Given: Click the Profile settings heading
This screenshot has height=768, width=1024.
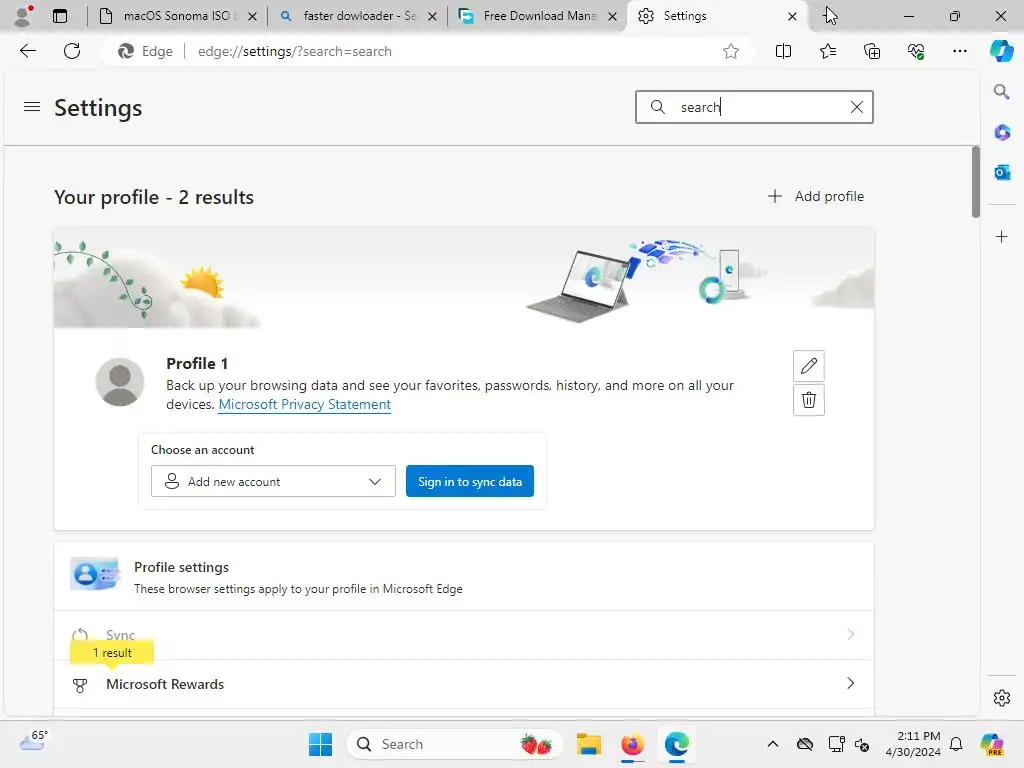Looking at the screenshot, I should (x=181, y=568).
